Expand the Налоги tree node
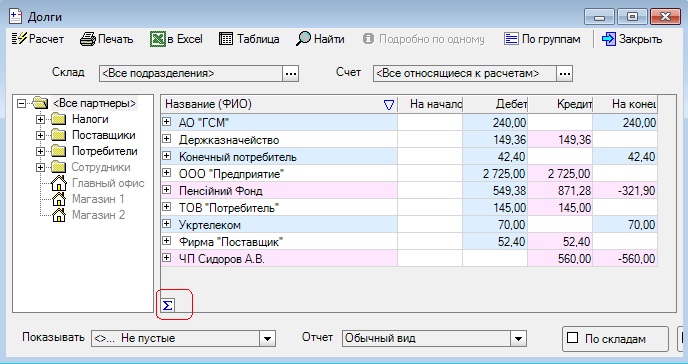 (40, 119)
